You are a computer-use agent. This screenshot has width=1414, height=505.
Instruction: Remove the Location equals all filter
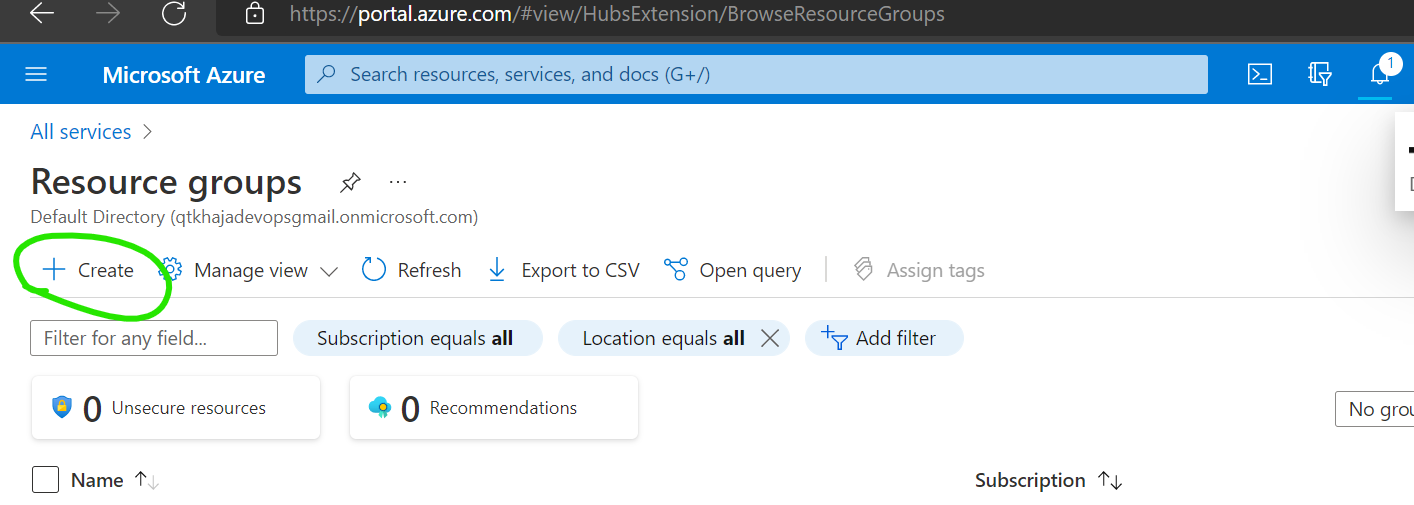click(770, 338)
